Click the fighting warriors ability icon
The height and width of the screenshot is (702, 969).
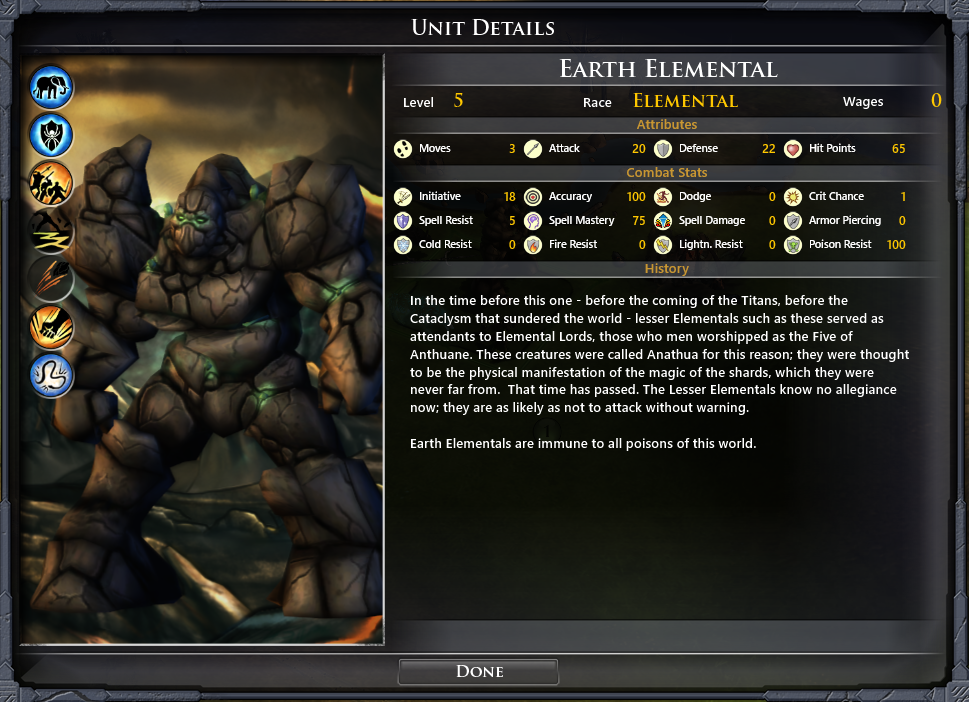pos(51,184)
